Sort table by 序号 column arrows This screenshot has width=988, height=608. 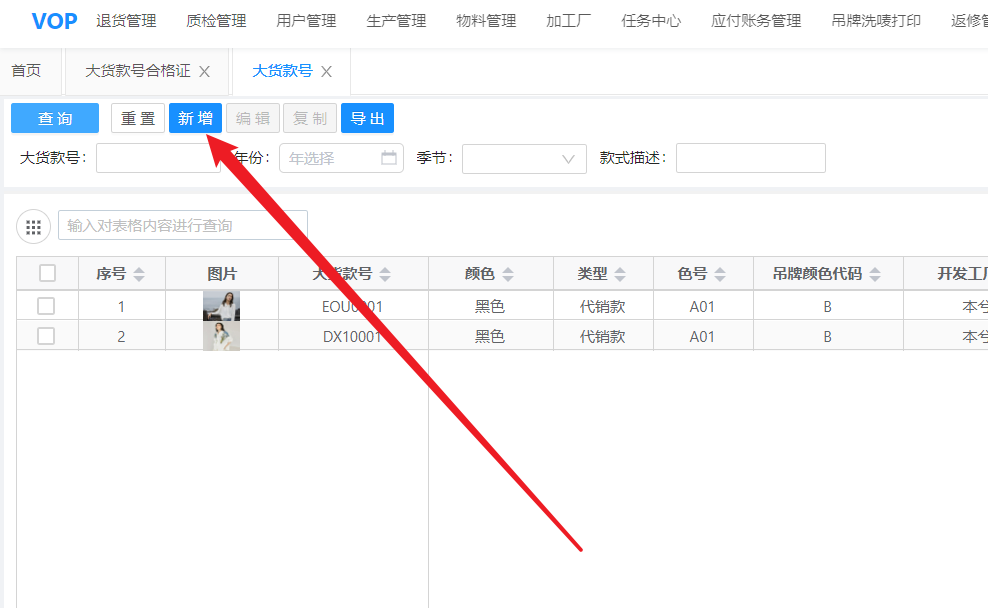(139, 274)
